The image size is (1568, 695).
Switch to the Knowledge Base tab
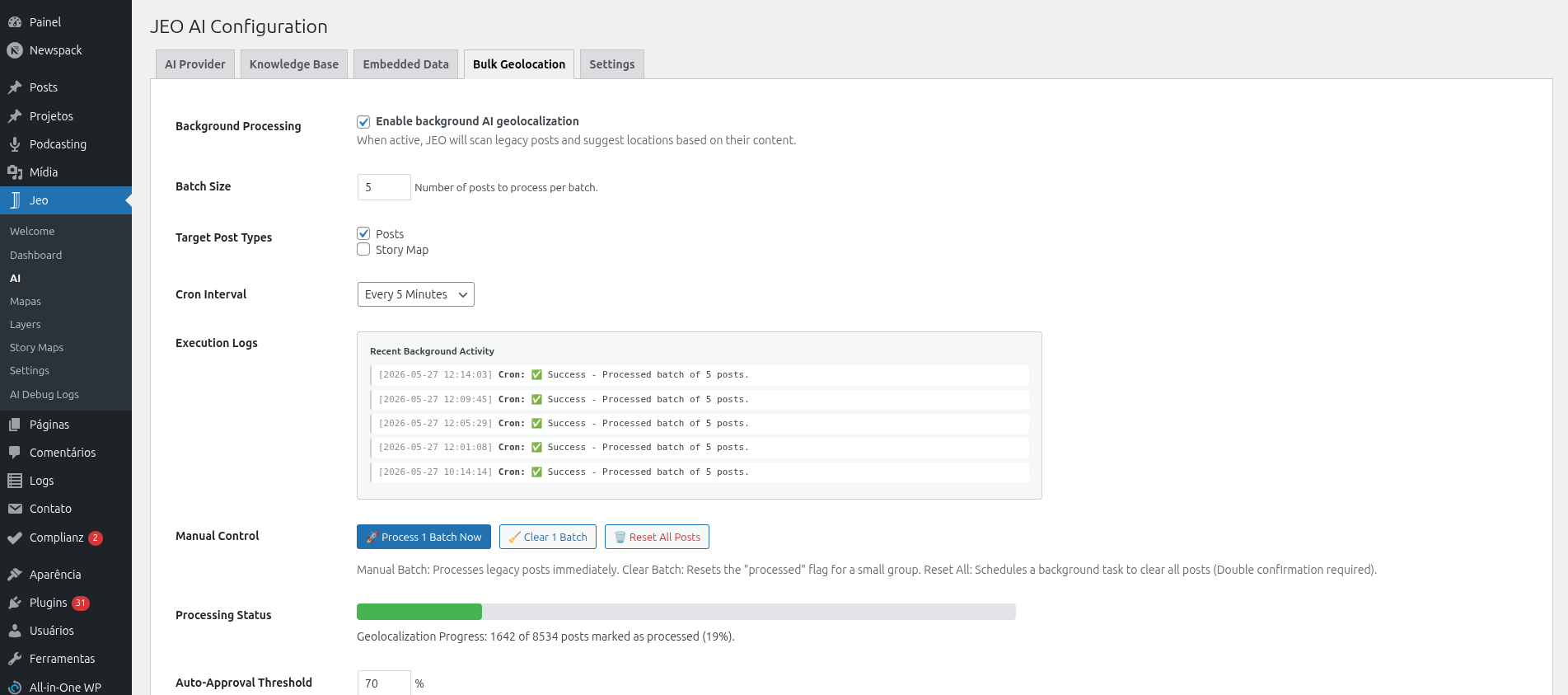(294, 64)
